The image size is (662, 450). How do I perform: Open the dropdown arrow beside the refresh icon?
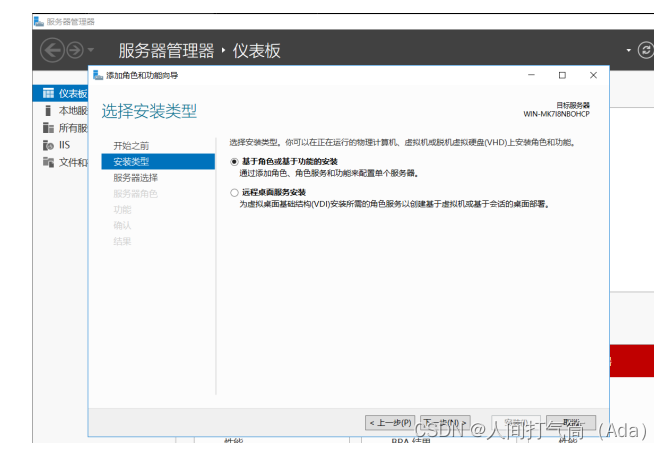pos(629,50)
